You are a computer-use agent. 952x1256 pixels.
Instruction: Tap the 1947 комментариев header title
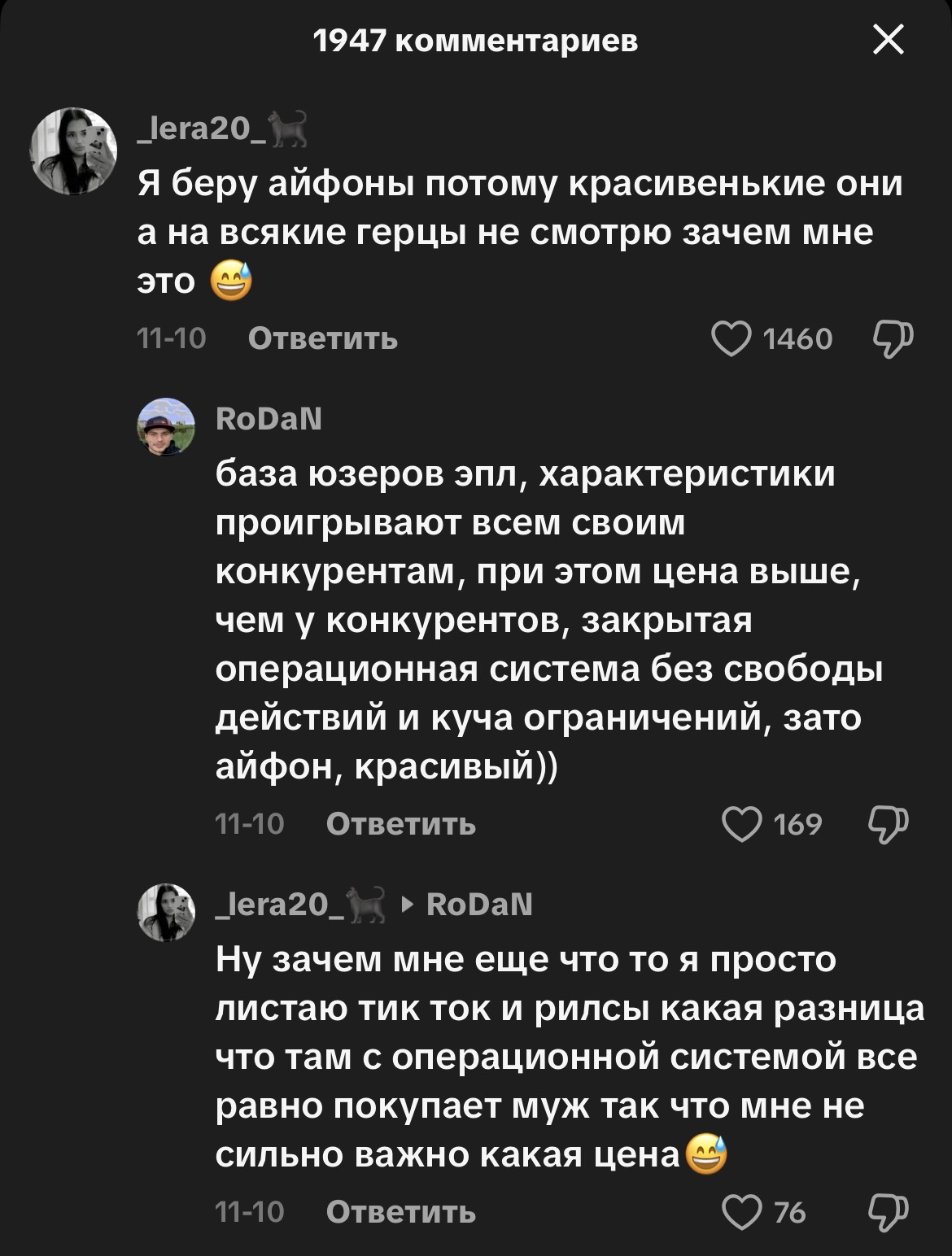coord(476,41)
